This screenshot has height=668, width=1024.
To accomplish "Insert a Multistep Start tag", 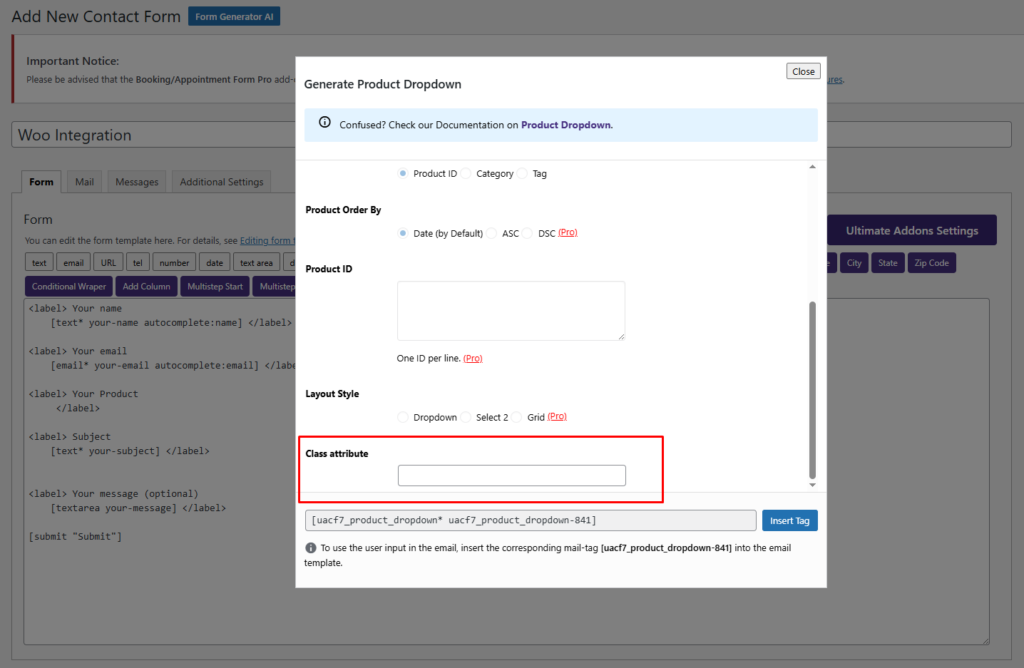I will click(215, 286).
